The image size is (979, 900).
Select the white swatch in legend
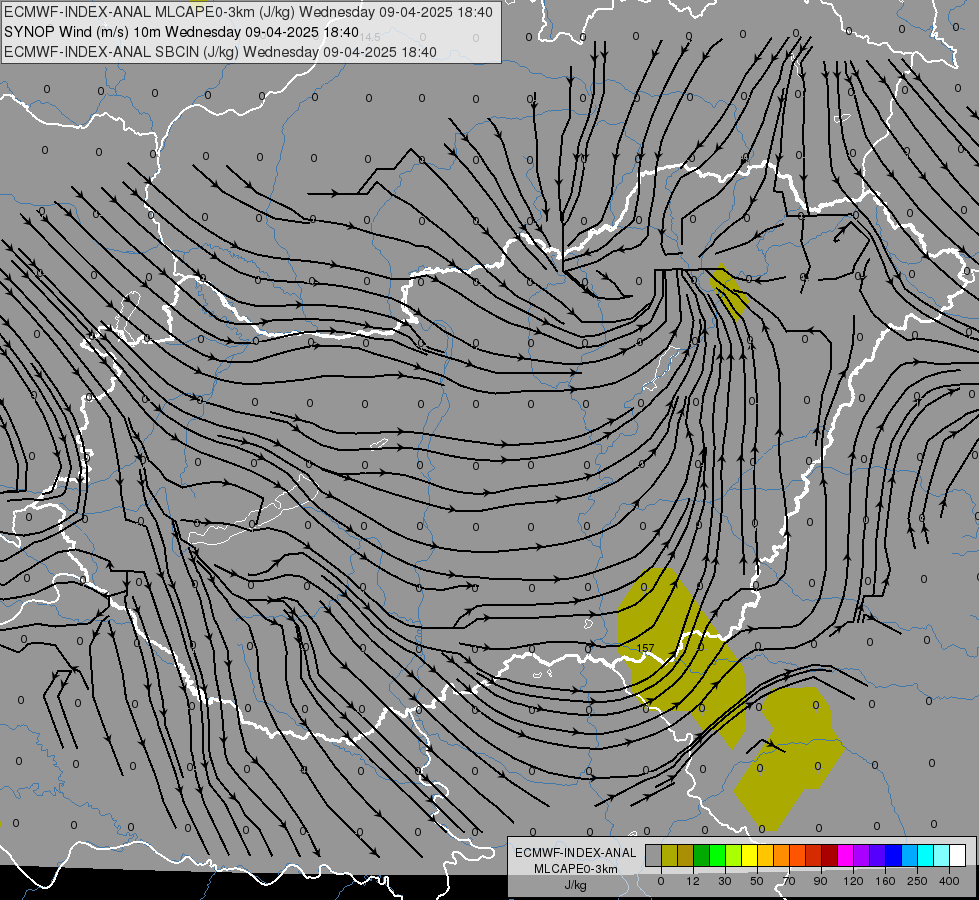[958, 856]
